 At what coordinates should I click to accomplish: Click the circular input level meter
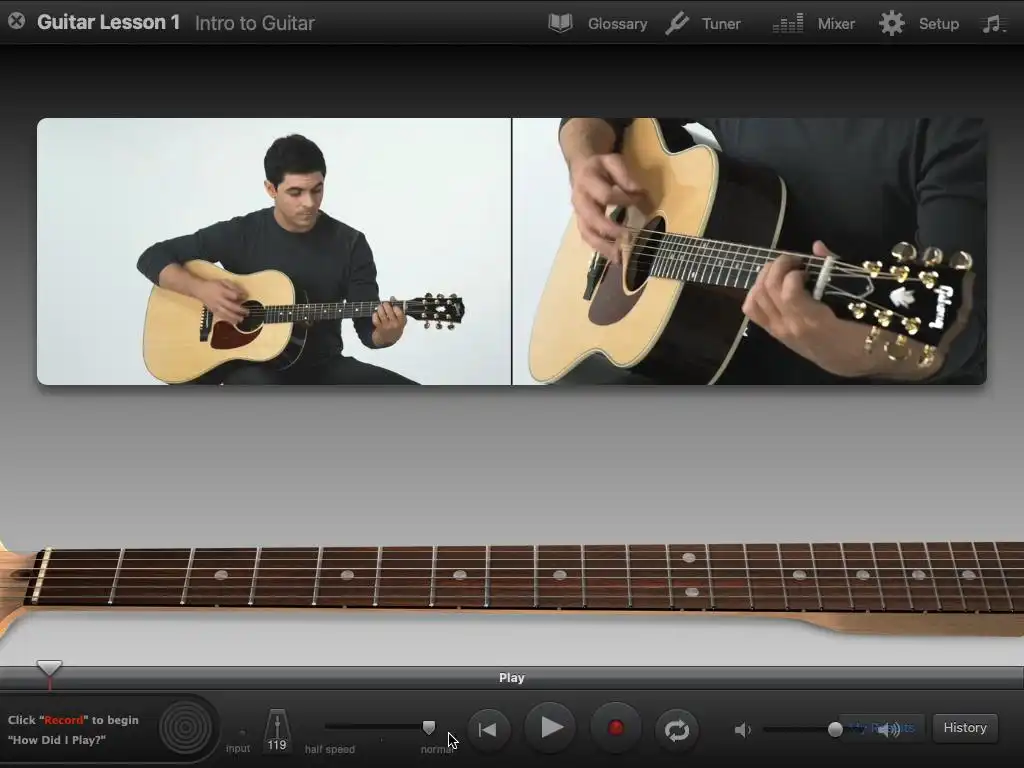coord(185,728)
